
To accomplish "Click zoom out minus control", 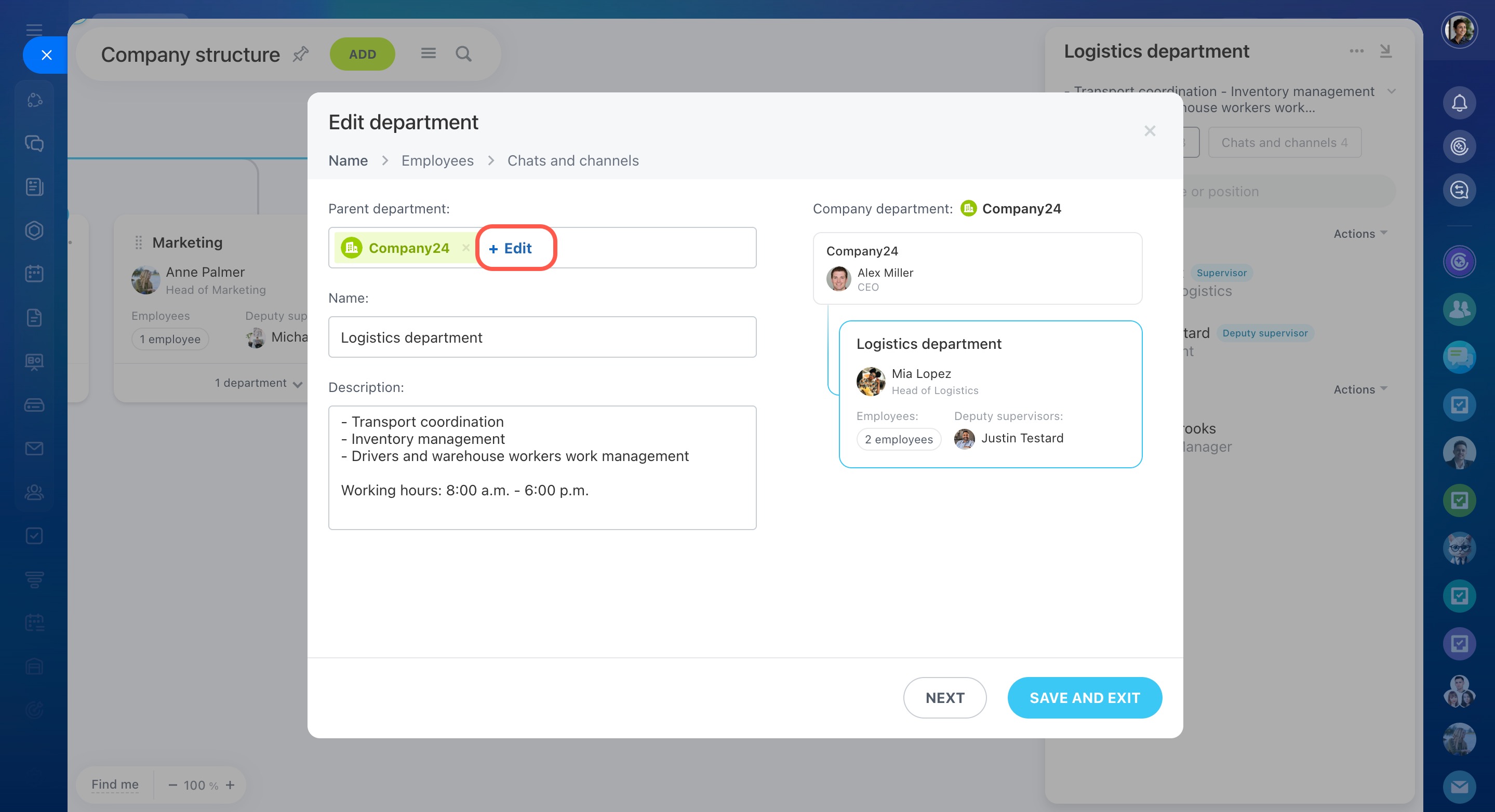I will 172,784.
